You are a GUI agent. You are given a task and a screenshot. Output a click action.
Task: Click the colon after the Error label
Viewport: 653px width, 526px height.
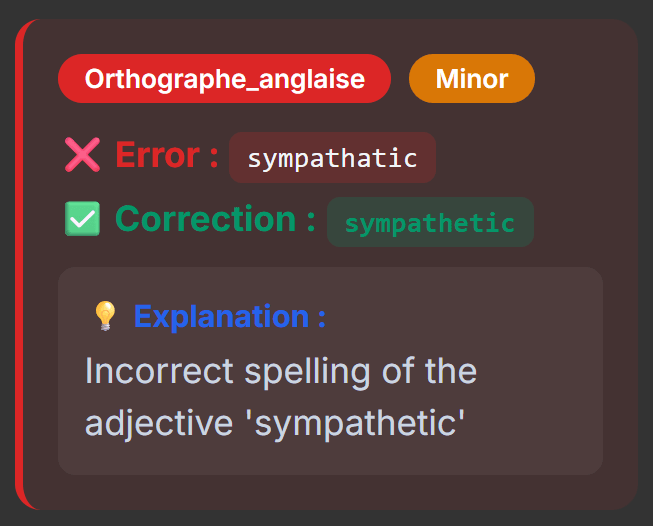pos(213,157)
